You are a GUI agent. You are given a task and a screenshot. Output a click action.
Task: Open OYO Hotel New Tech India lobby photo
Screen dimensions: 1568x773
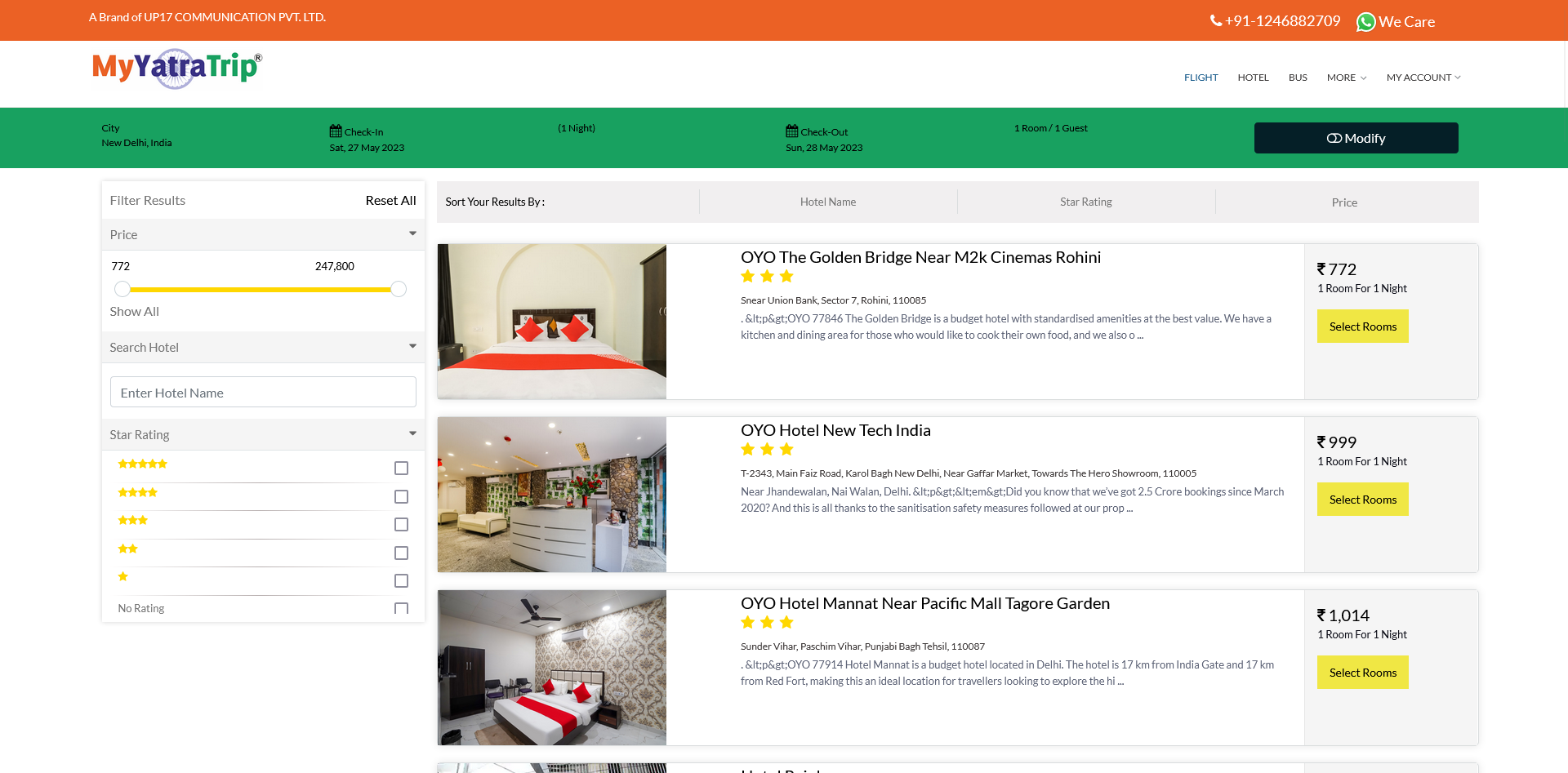click(x=552, y=495)
